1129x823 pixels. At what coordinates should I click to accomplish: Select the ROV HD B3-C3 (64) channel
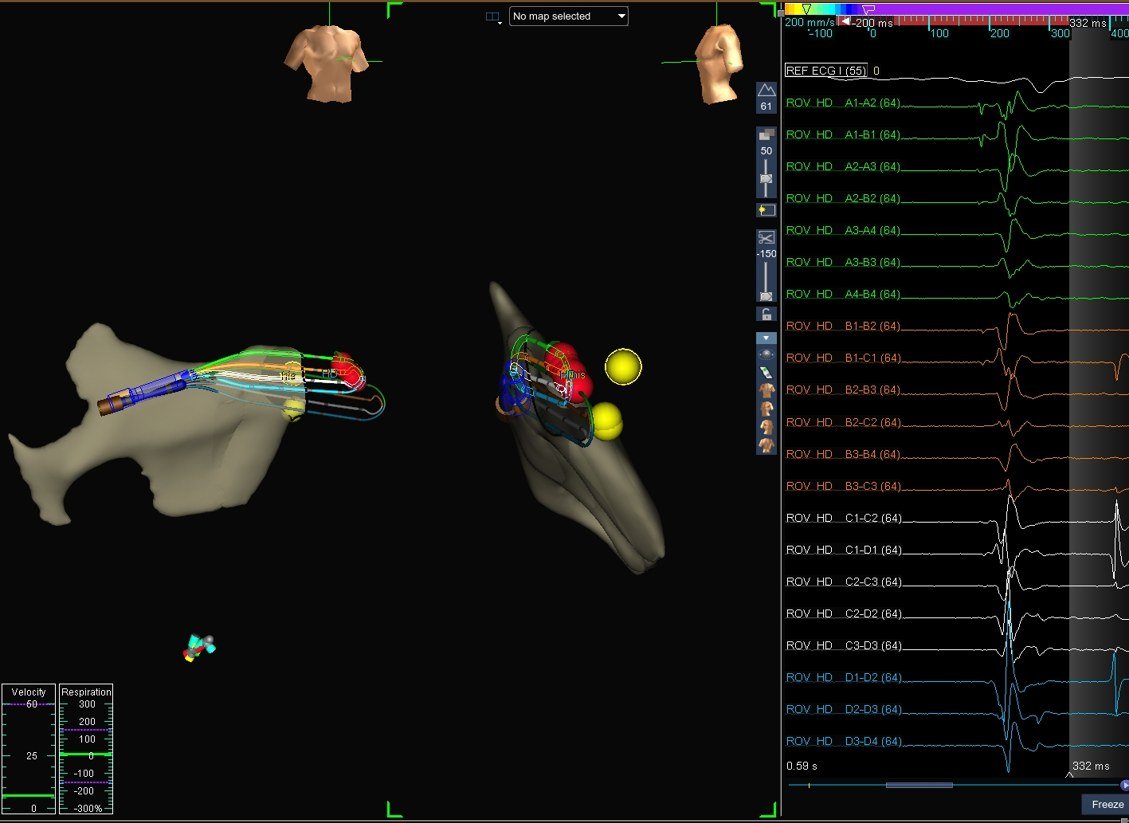tap(843, 486)
